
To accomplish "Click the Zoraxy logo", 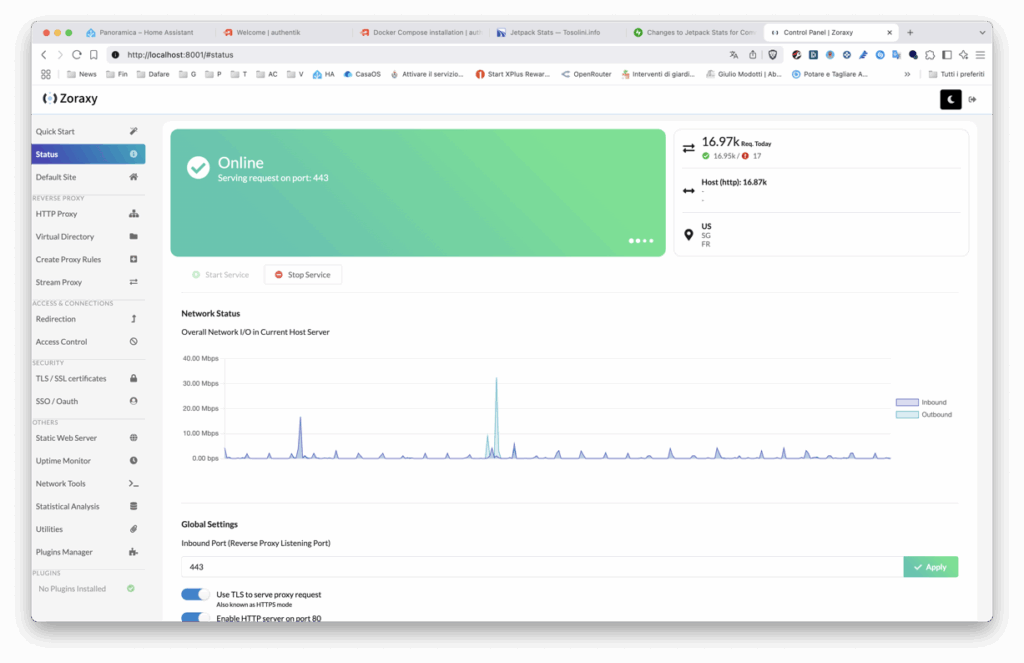I will pyautogui.click(x=70, y=99).
